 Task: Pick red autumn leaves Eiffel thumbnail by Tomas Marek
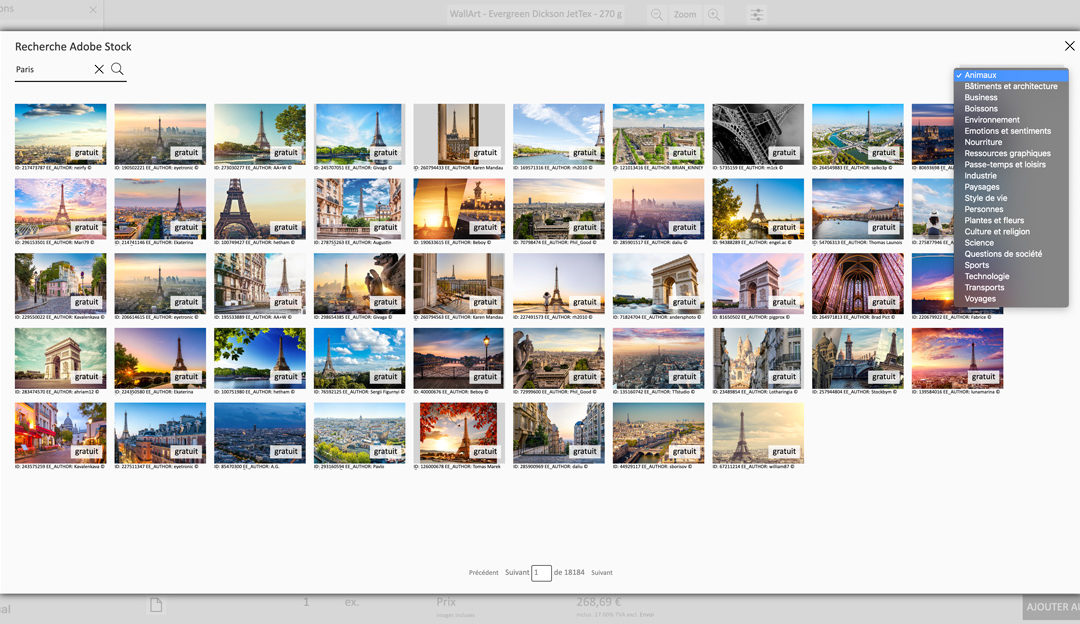click(x=458, y=431)
